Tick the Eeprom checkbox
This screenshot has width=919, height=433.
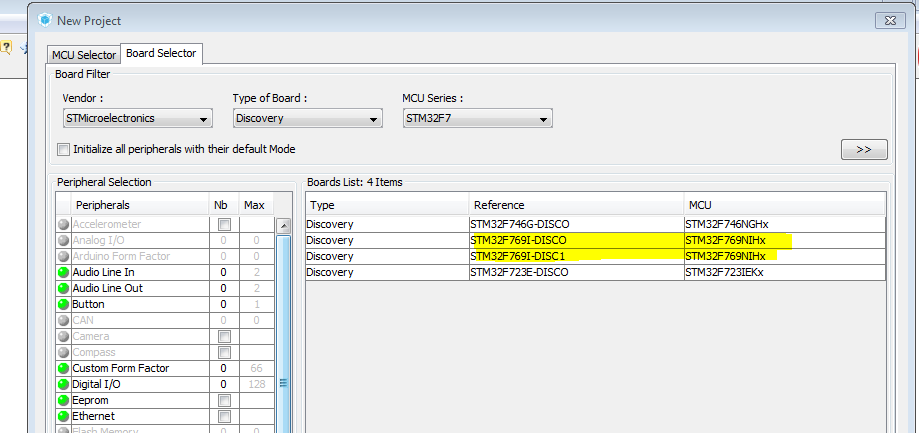(224, 400)
